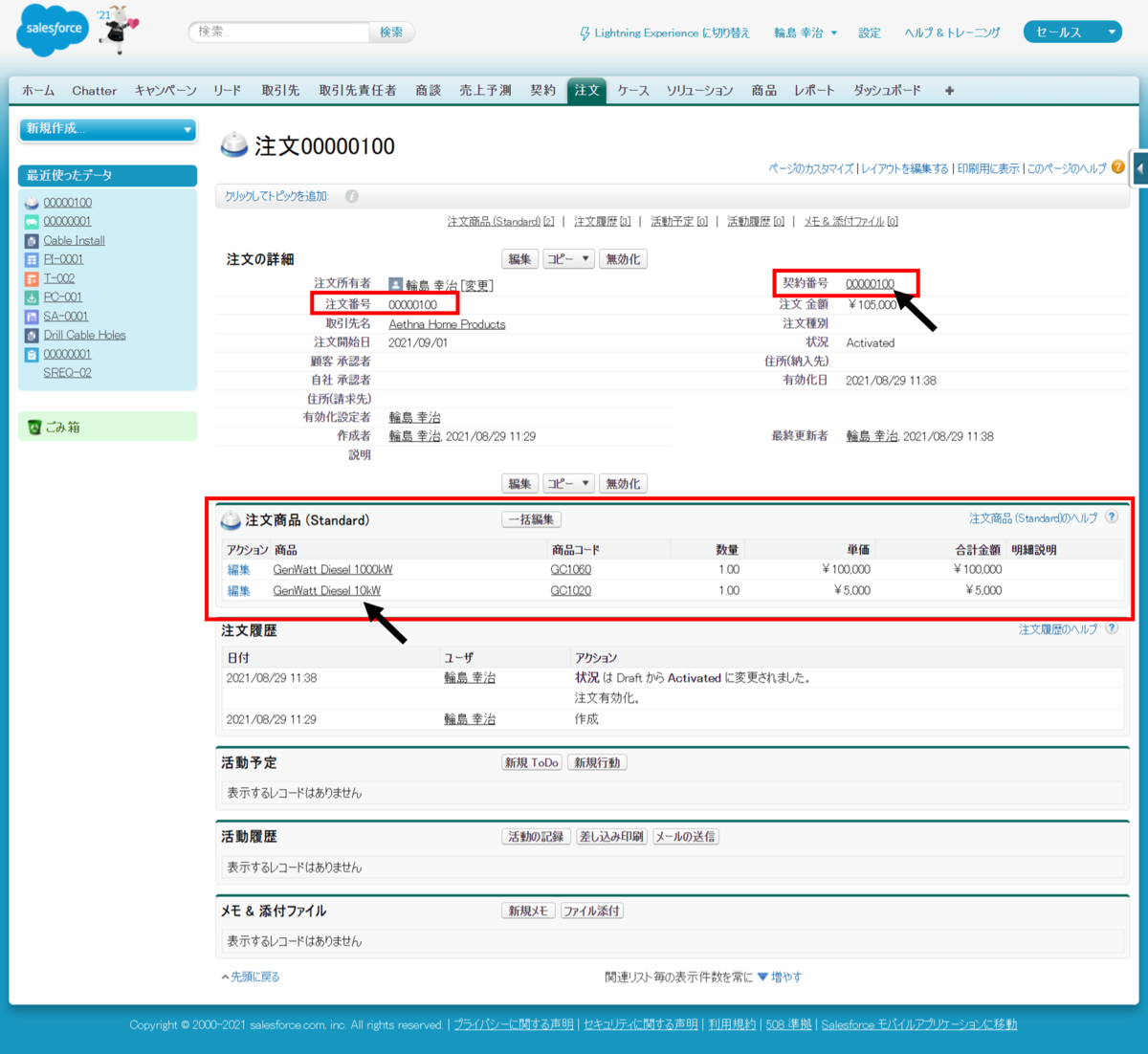Click レイアウトを編集する link
This screenshot has width=1148, height=1054.
click(905, 169)
